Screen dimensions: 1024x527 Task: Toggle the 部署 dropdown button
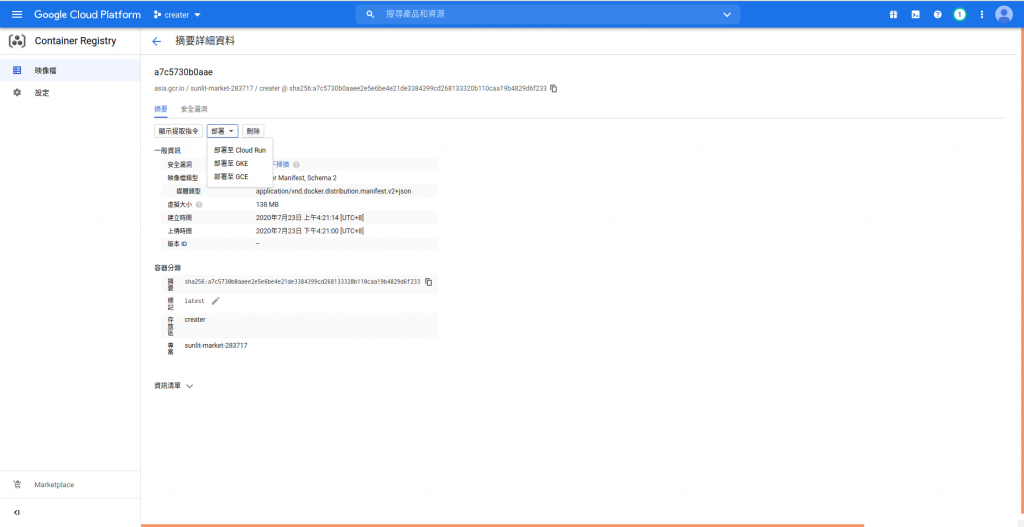coord(223,131)
